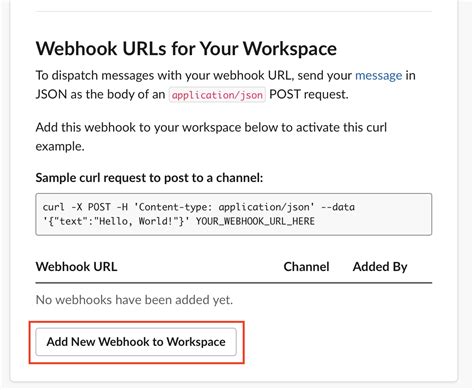Open the 'message' hyperlink
The height and width of the screenshot is (390, 474).
coord(378,75)
